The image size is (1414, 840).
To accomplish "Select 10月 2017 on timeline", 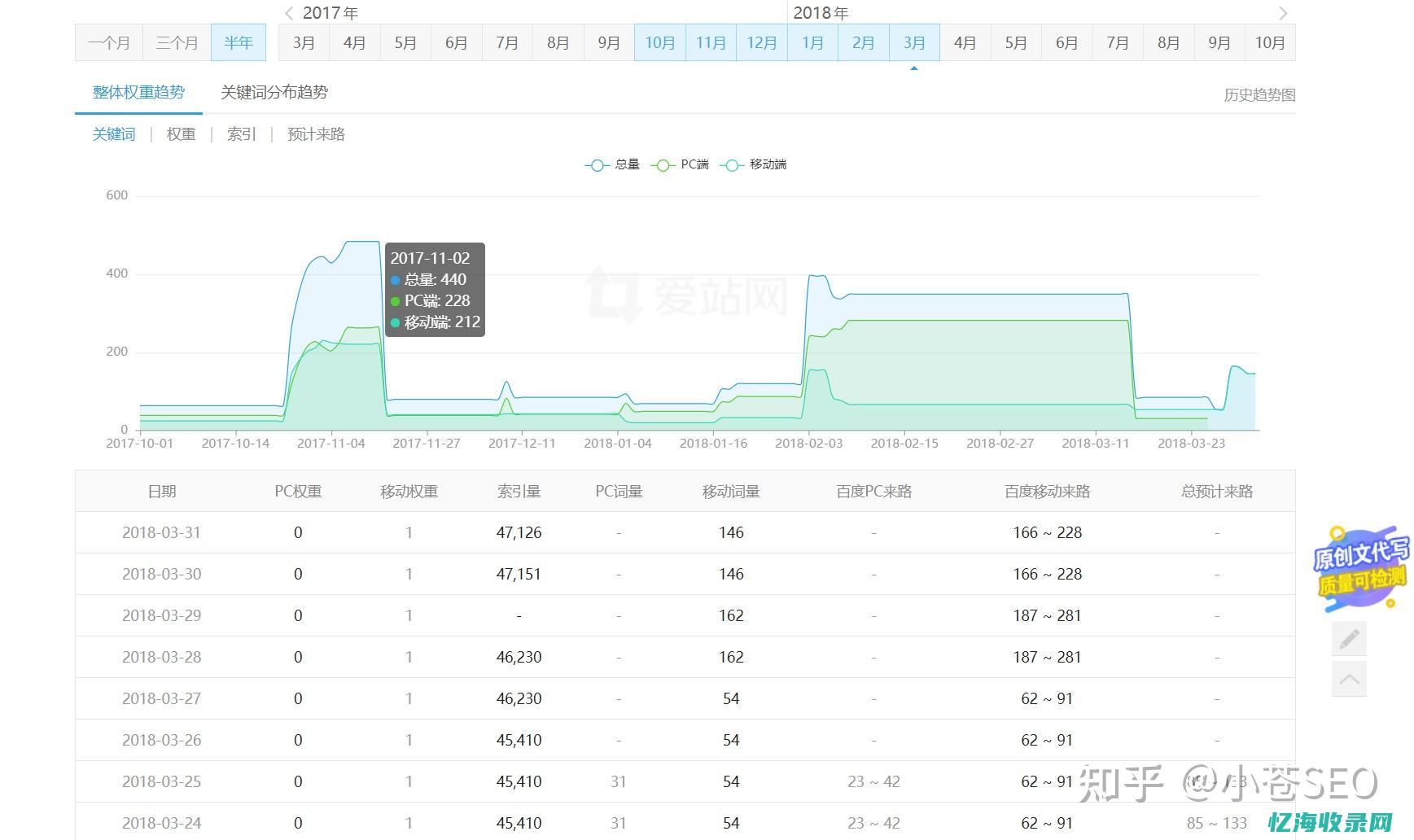I will pos(659,42).
